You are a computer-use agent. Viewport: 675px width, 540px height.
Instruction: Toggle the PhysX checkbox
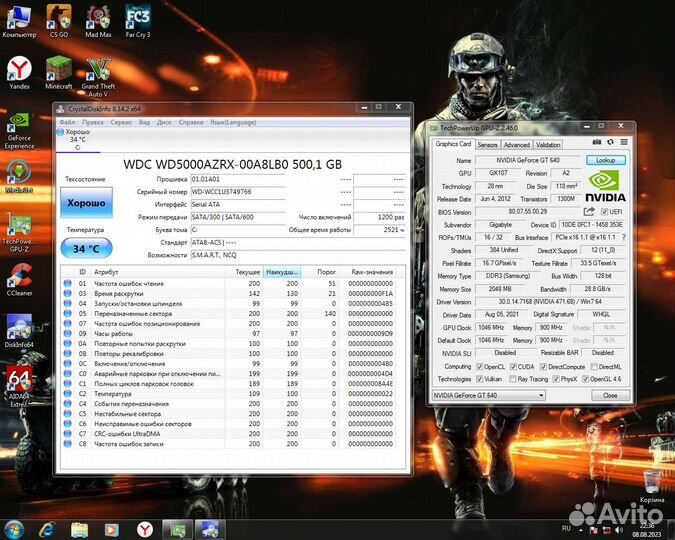coord(556,379)
